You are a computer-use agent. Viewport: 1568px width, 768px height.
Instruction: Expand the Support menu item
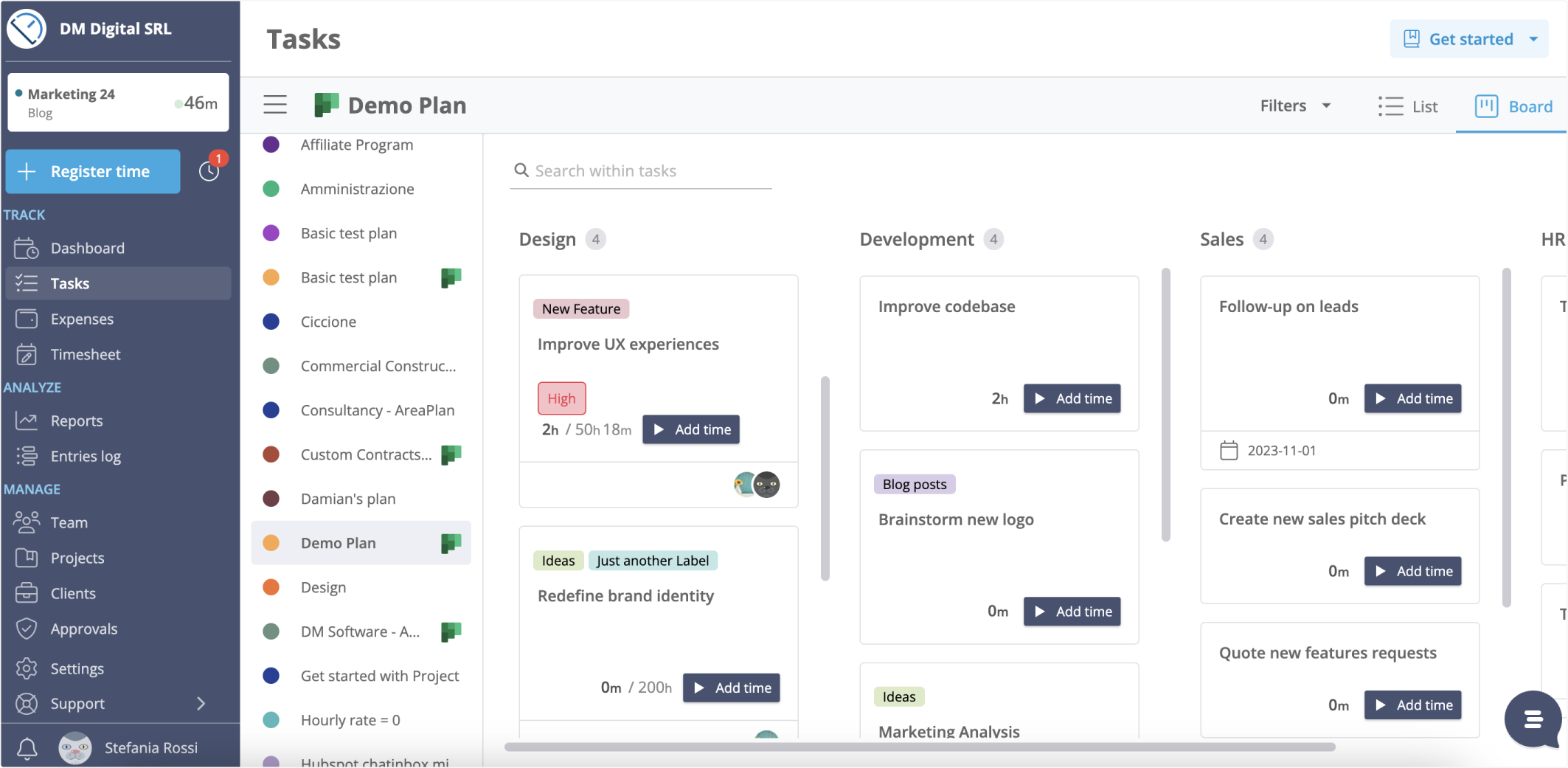(x=77, y=704)
